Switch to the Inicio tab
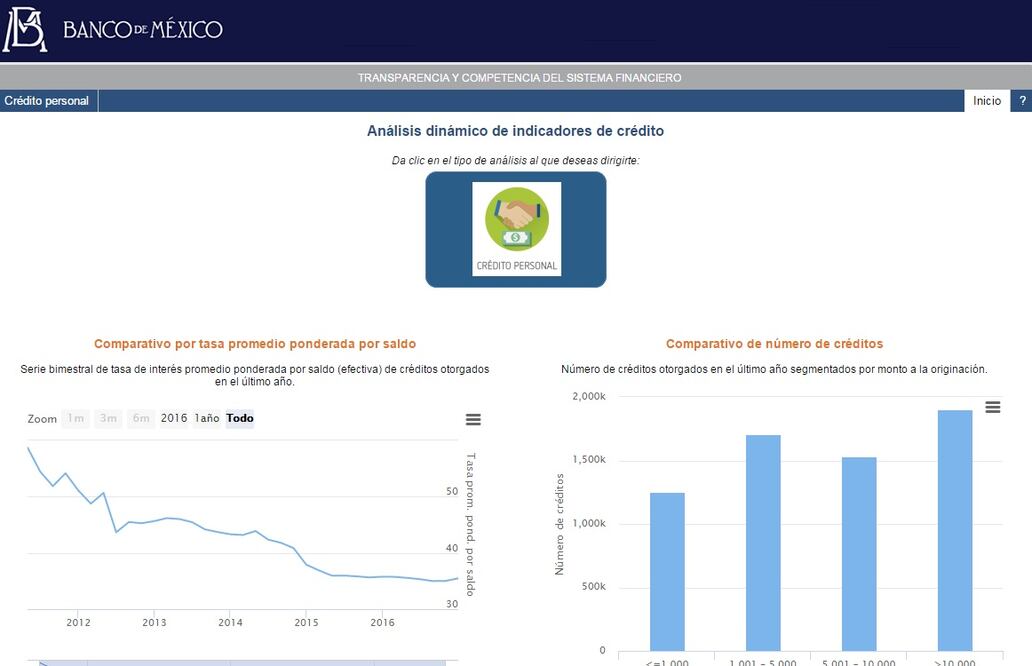This screenshot has width=1032, height=666. (986, 100)
